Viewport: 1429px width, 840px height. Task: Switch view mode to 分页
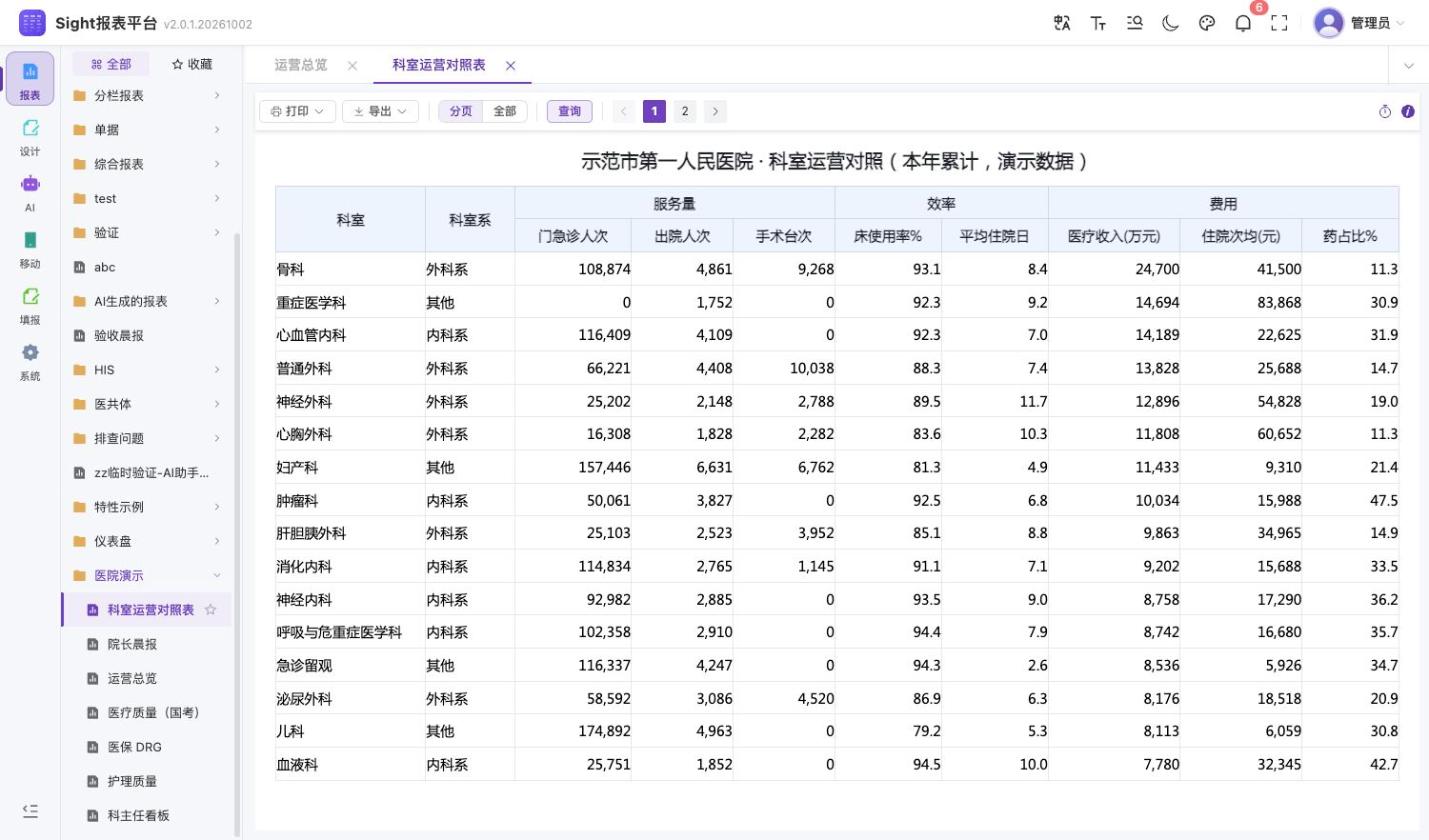460,111
